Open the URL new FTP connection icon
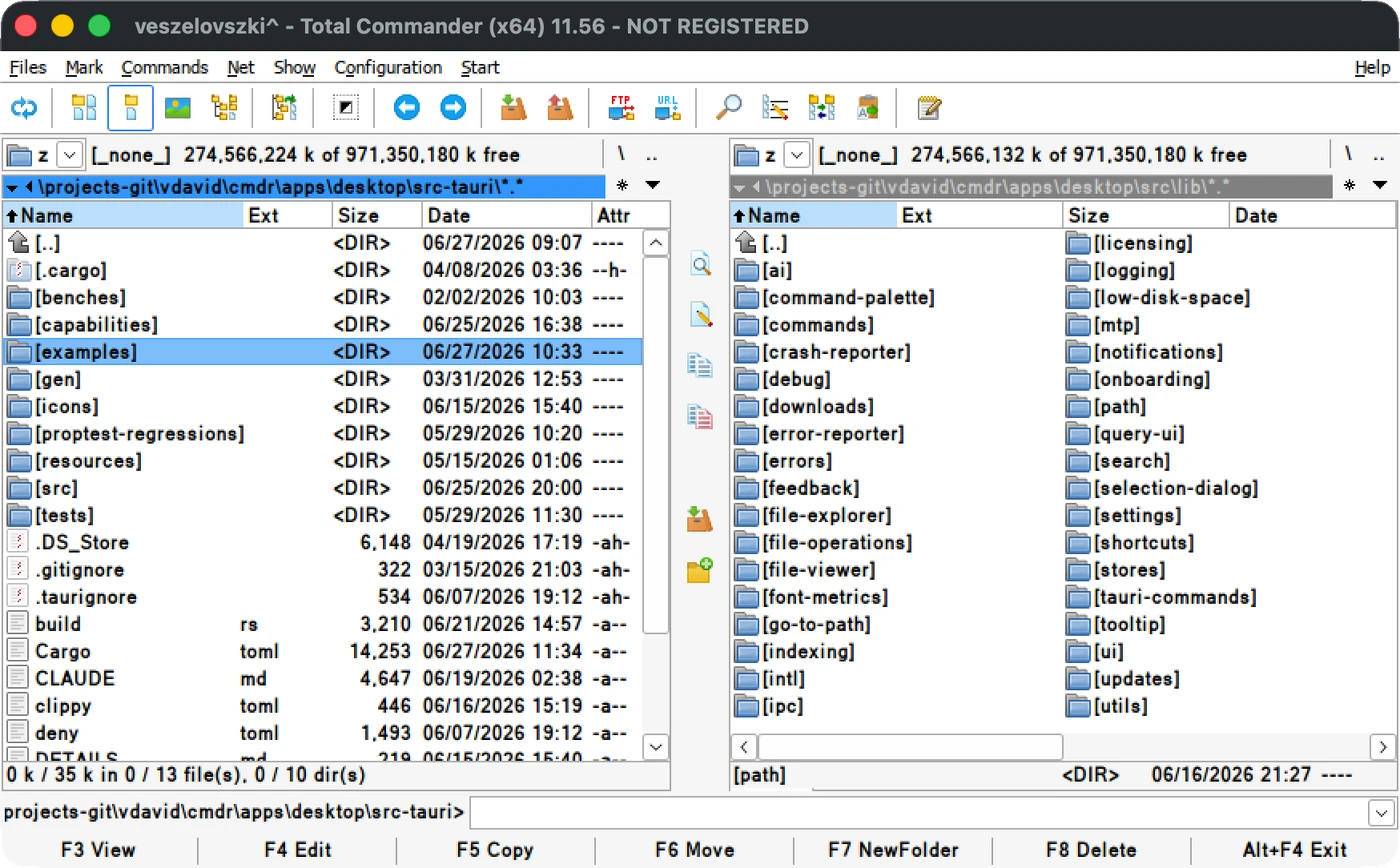 tap(667, 108)
